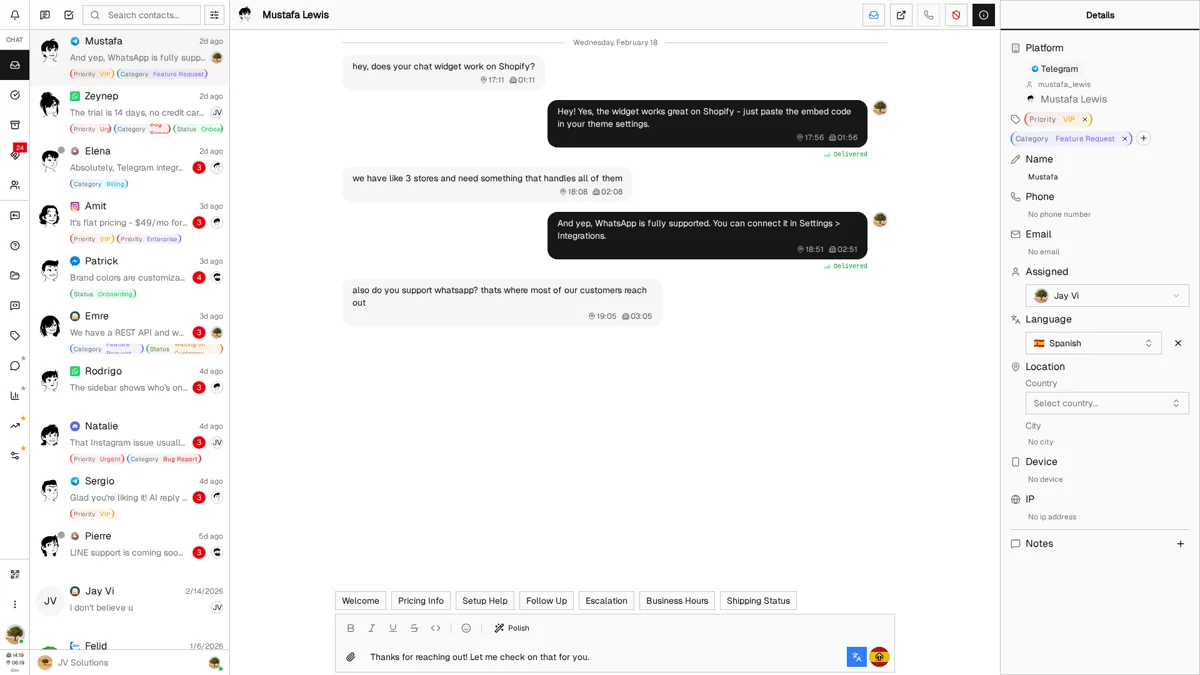Toggle italic formatting in editor

click(372, 628)
